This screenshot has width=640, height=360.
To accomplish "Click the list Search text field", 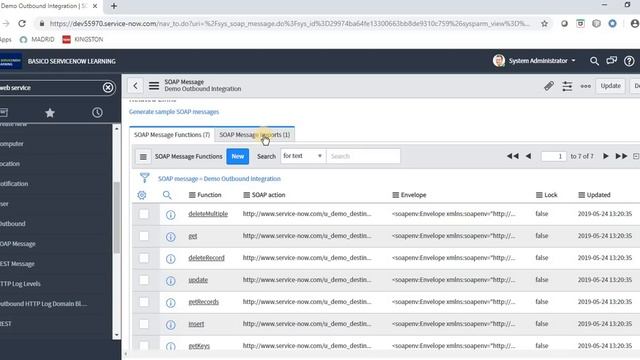I will (363, 156).
